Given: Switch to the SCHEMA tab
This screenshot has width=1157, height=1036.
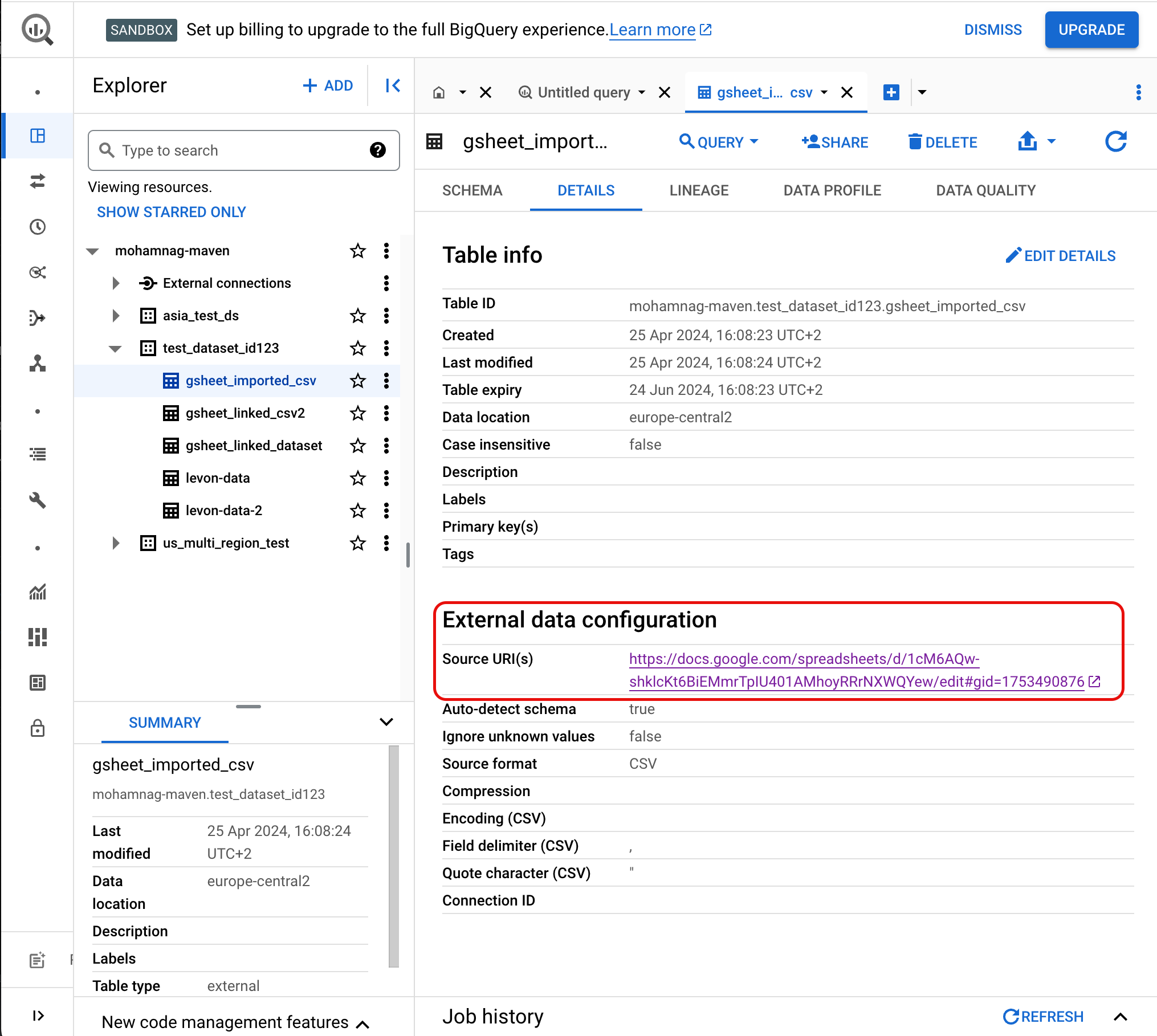Looking at the screenshot, I should click(472, 190).
